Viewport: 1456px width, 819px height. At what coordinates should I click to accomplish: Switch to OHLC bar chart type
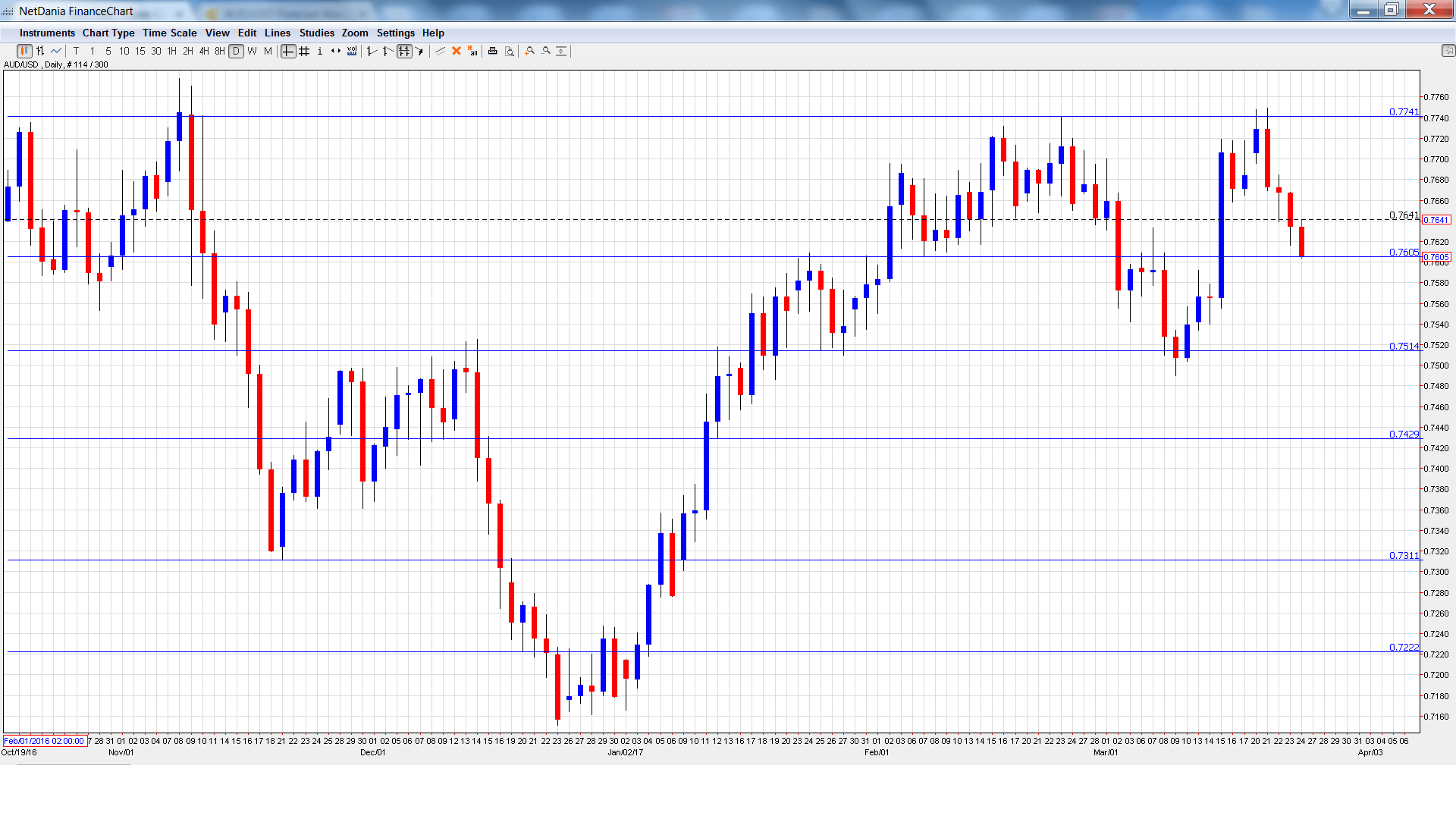pos(40,52)
